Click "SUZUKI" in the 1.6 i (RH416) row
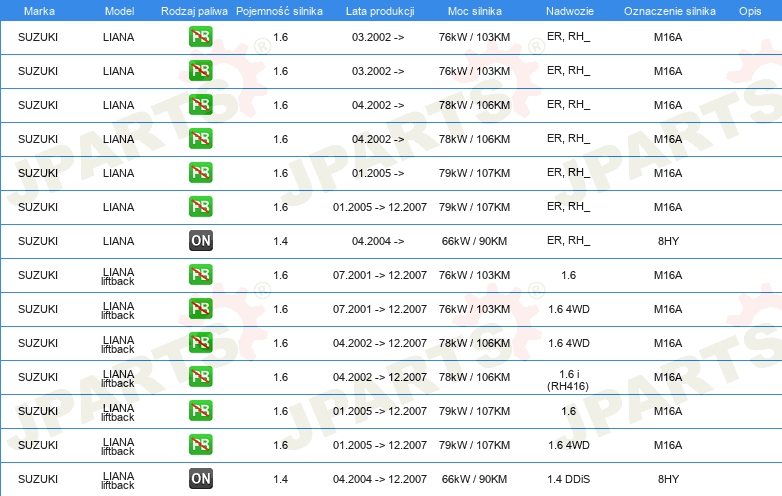 tap(38, 377)
